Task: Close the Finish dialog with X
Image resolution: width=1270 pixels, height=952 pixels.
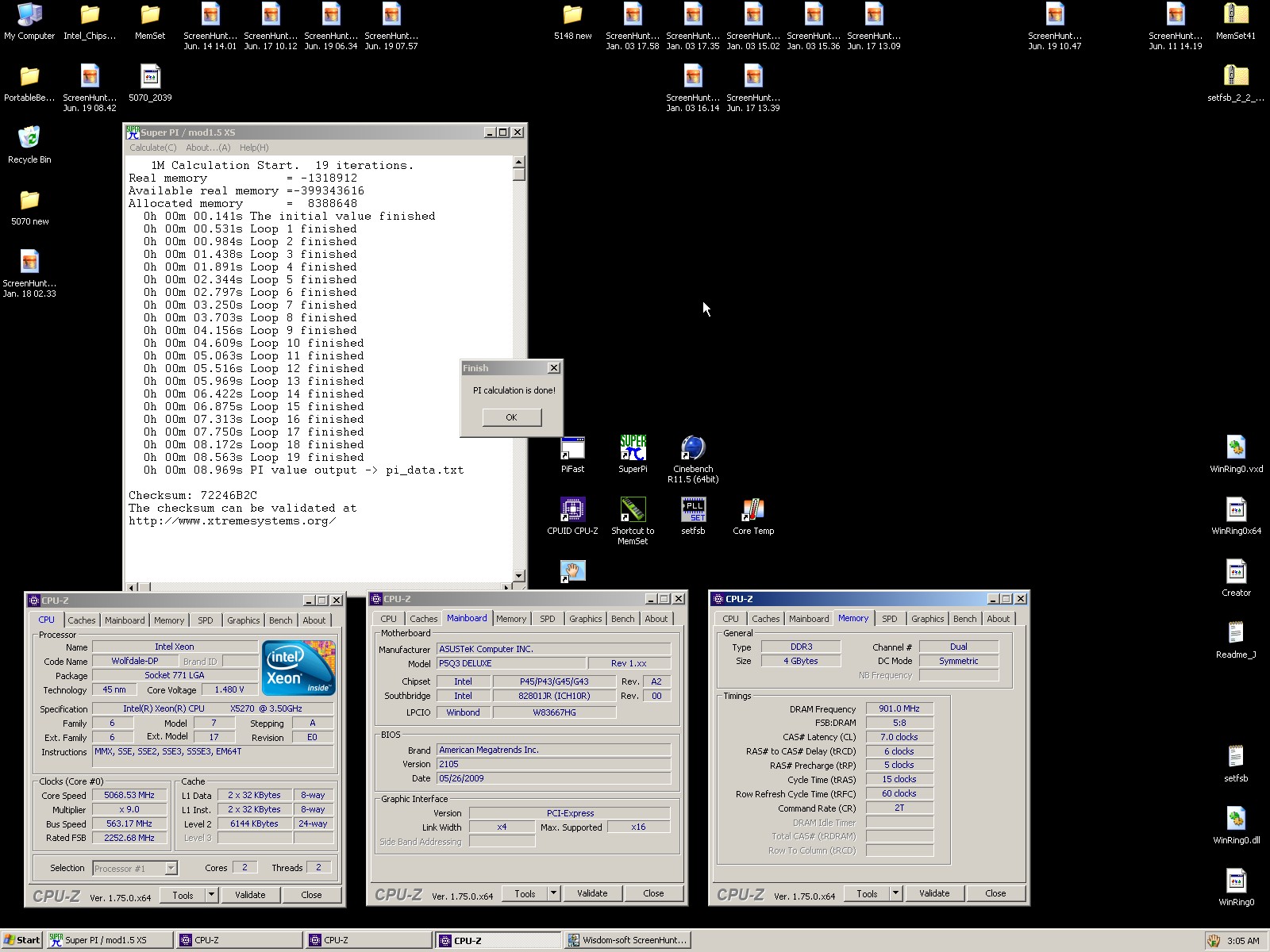Action: pos(554,368)
